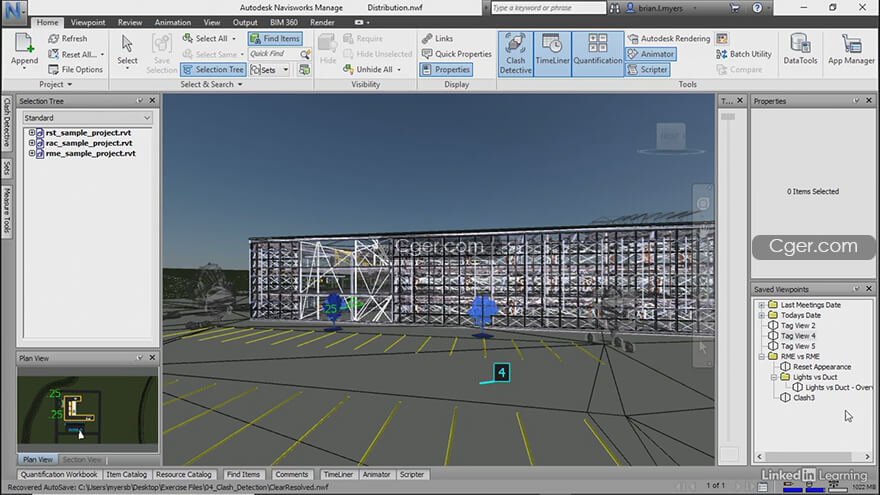The width and height of the screenshot is (880, 495).
Task: Open the Viewpoint ribbon tab
Action: point(88,22)
